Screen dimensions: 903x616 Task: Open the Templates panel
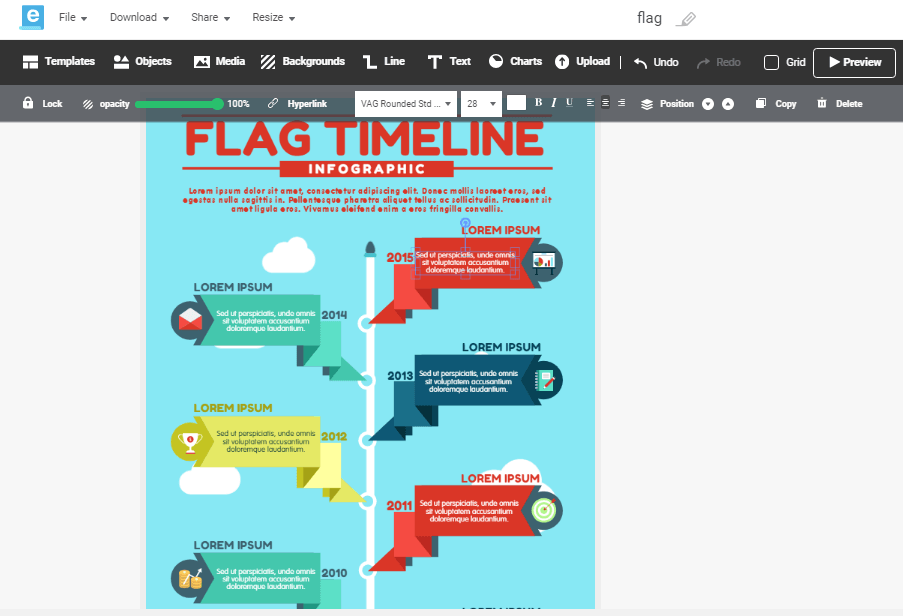[58, 62]
